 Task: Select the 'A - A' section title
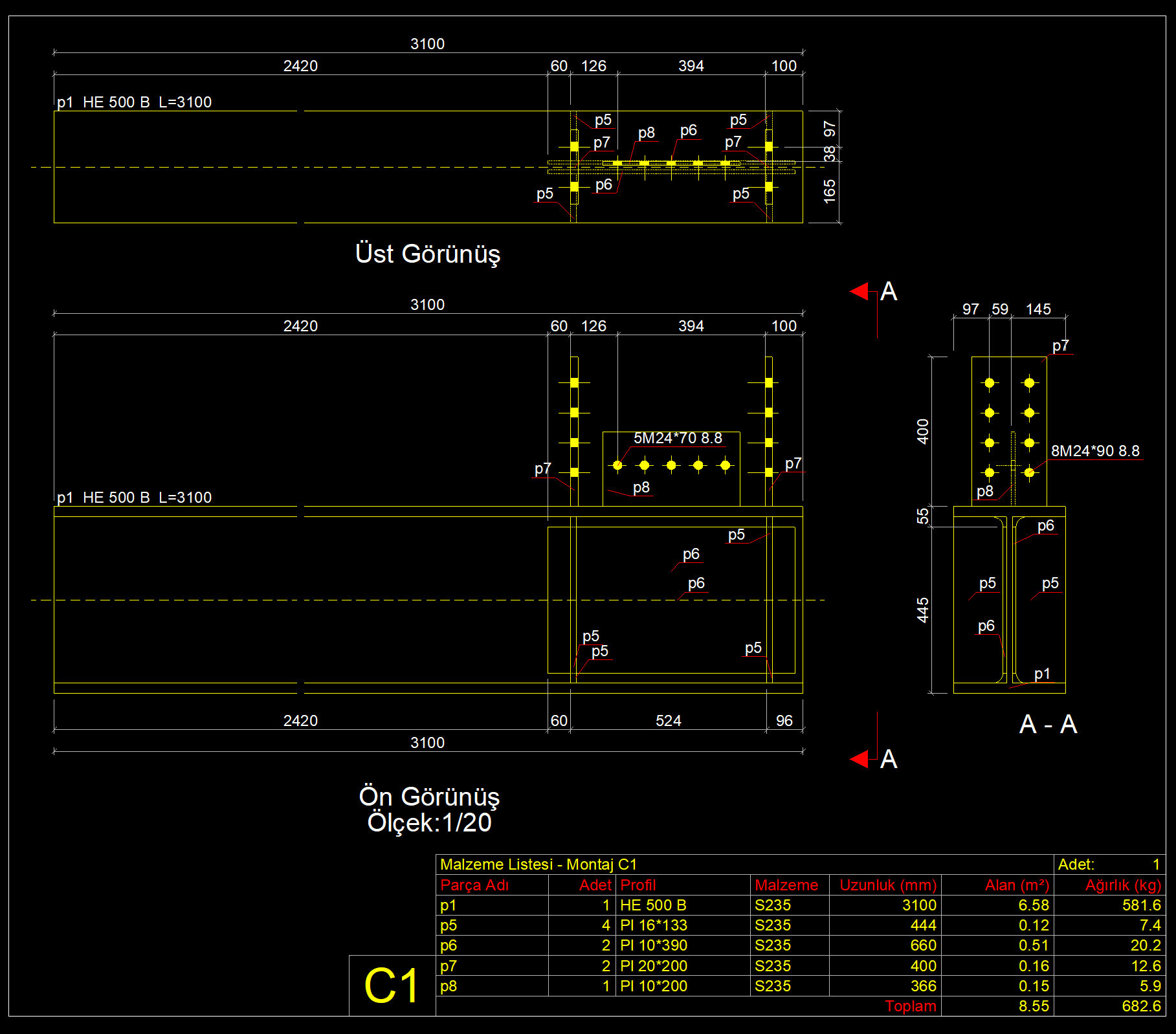1048,724
